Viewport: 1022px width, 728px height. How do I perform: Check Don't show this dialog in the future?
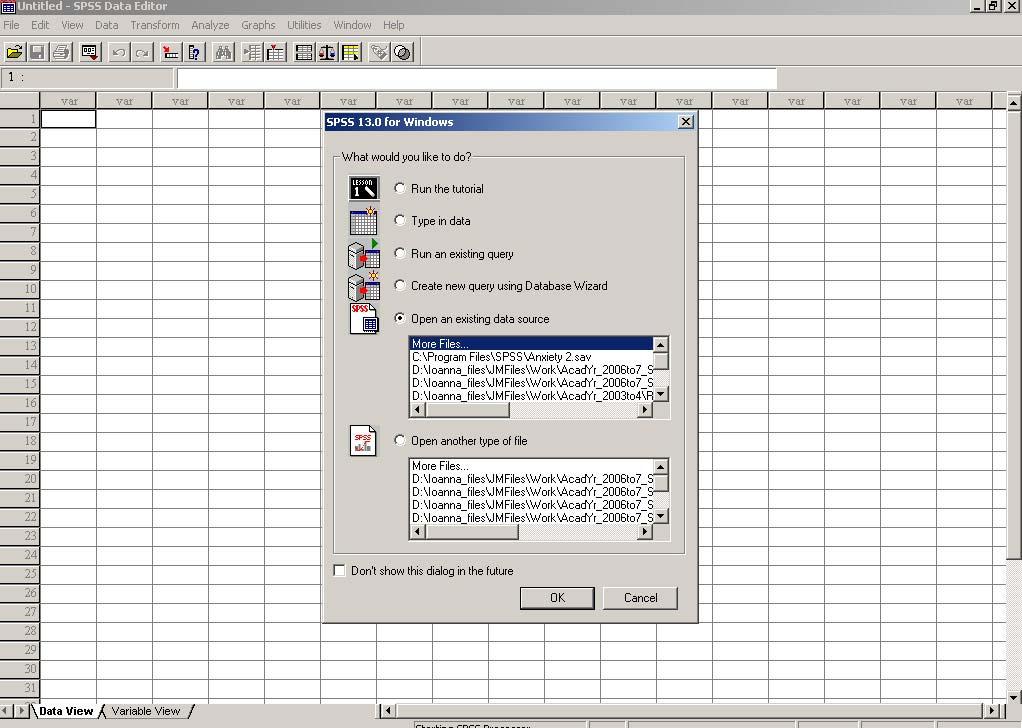(x=340, y=570)
